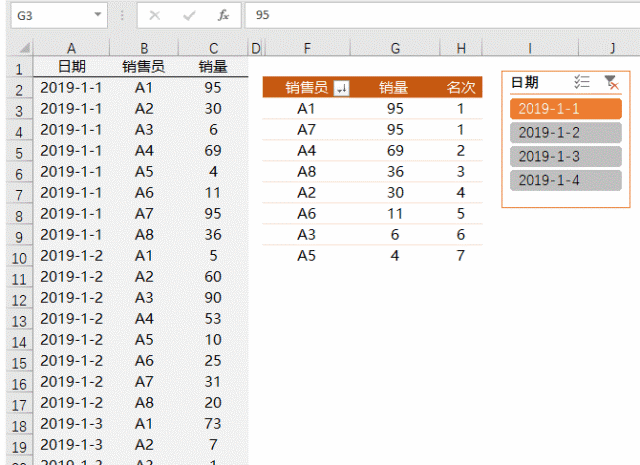Select column G header
The image size is (640, 465).
(395, 48)
